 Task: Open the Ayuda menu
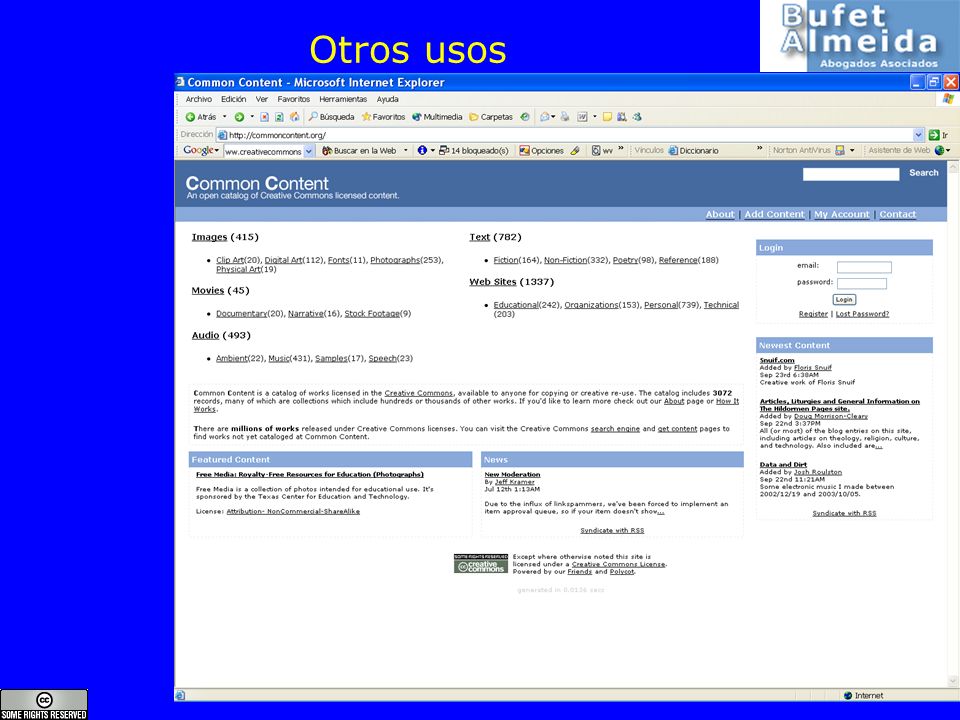tap(388, 99)
